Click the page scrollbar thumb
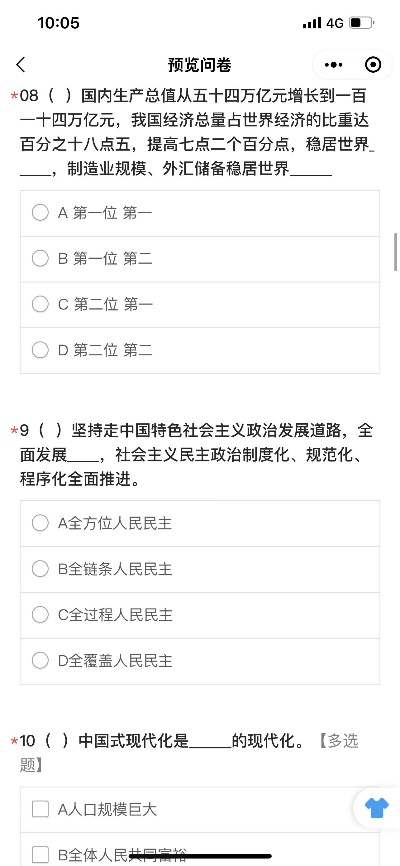Viewport: 400px width, 866px height. pyautogui.click(x=396, y=252)
